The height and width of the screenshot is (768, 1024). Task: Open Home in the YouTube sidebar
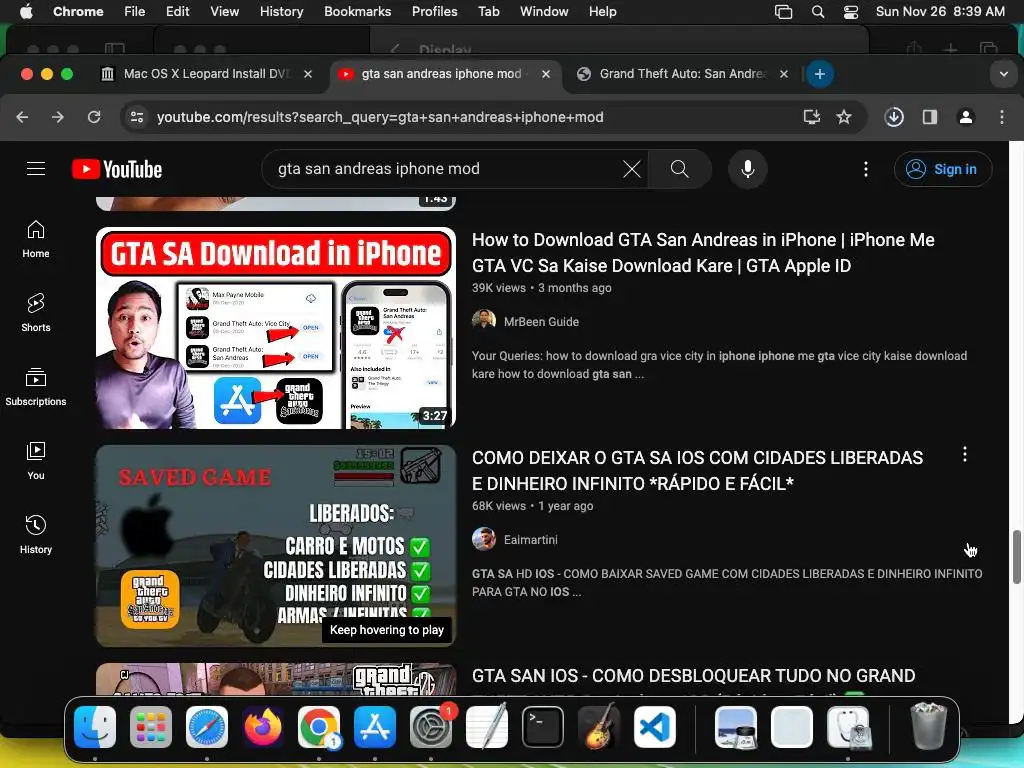pos(36,239)
